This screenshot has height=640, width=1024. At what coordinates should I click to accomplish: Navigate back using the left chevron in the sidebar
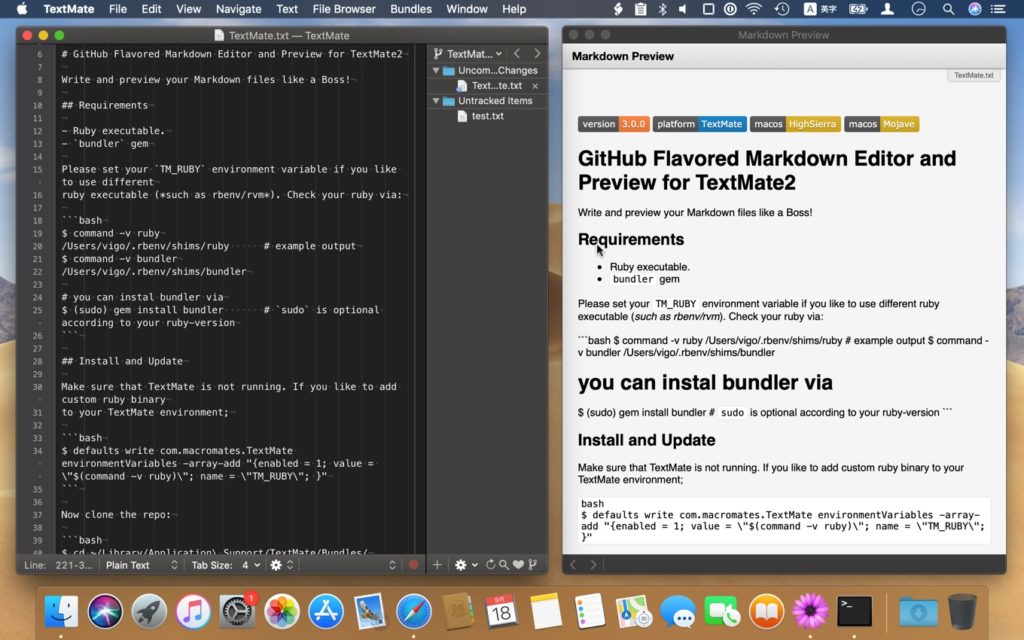tap(518, 53)
